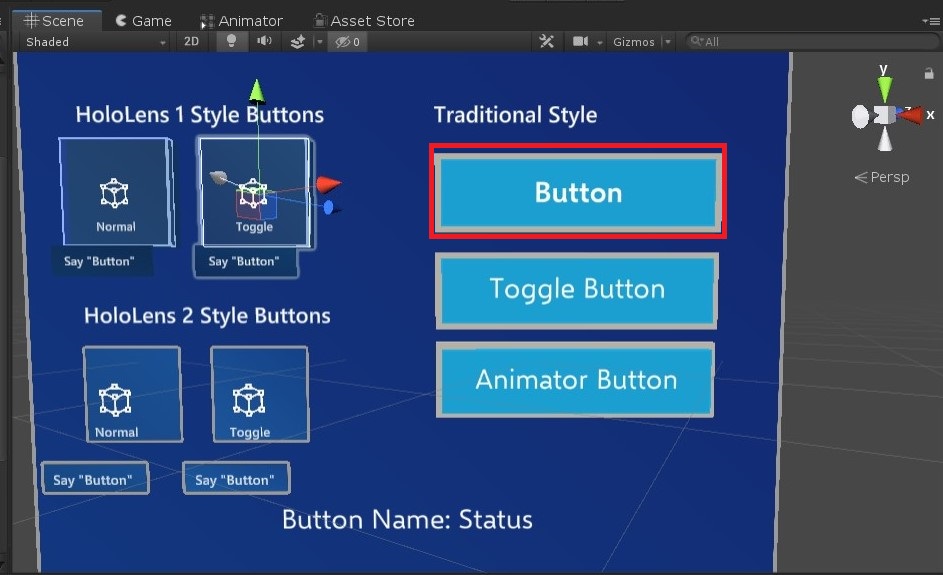Click "Traditional Style" heading text
Viewport: 943px width, 575px height.
pos(515,115)
